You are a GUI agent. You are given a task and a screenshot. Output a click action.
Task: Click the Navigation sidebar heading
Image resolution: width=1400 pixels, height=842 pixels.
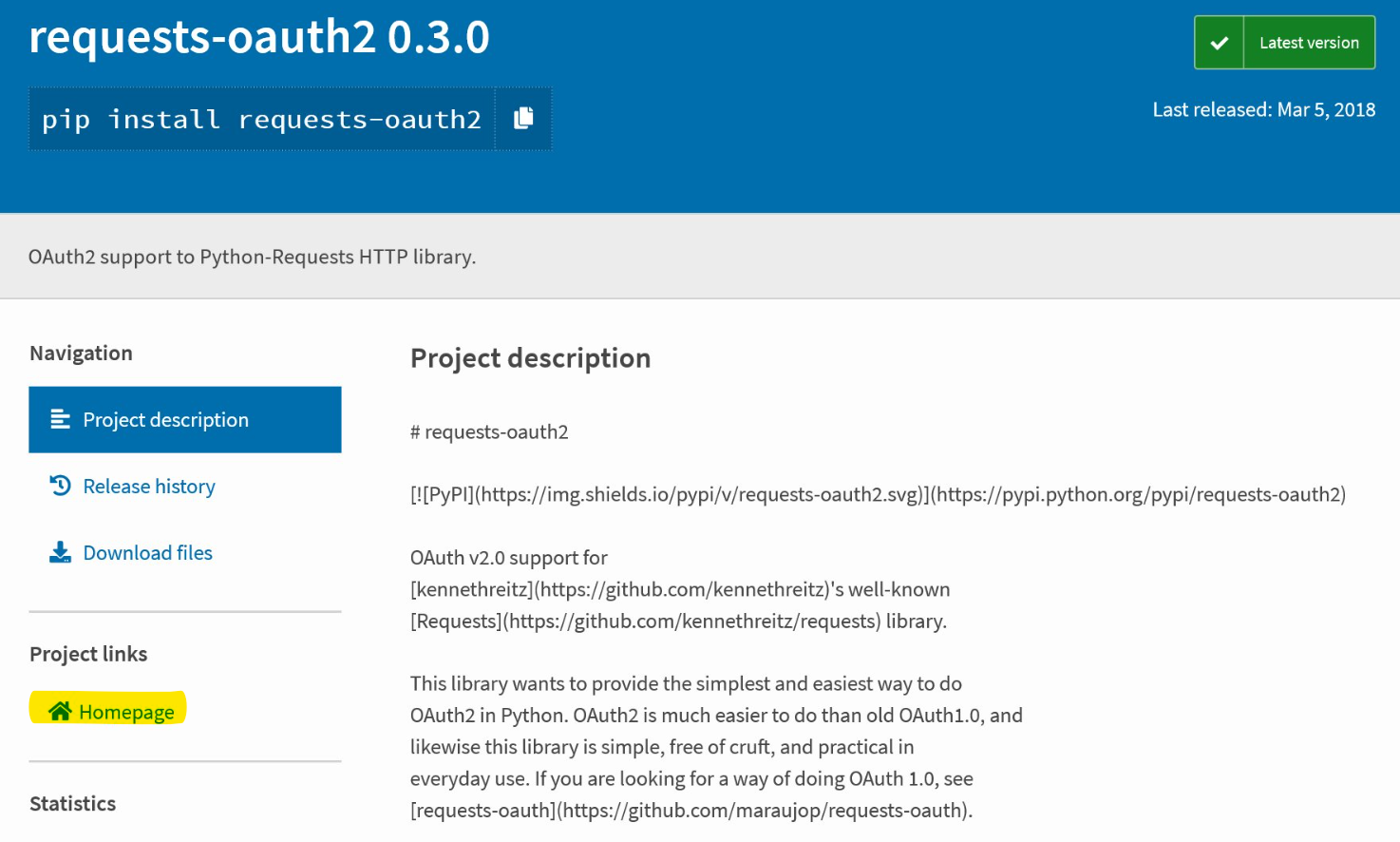coord(81,354)
